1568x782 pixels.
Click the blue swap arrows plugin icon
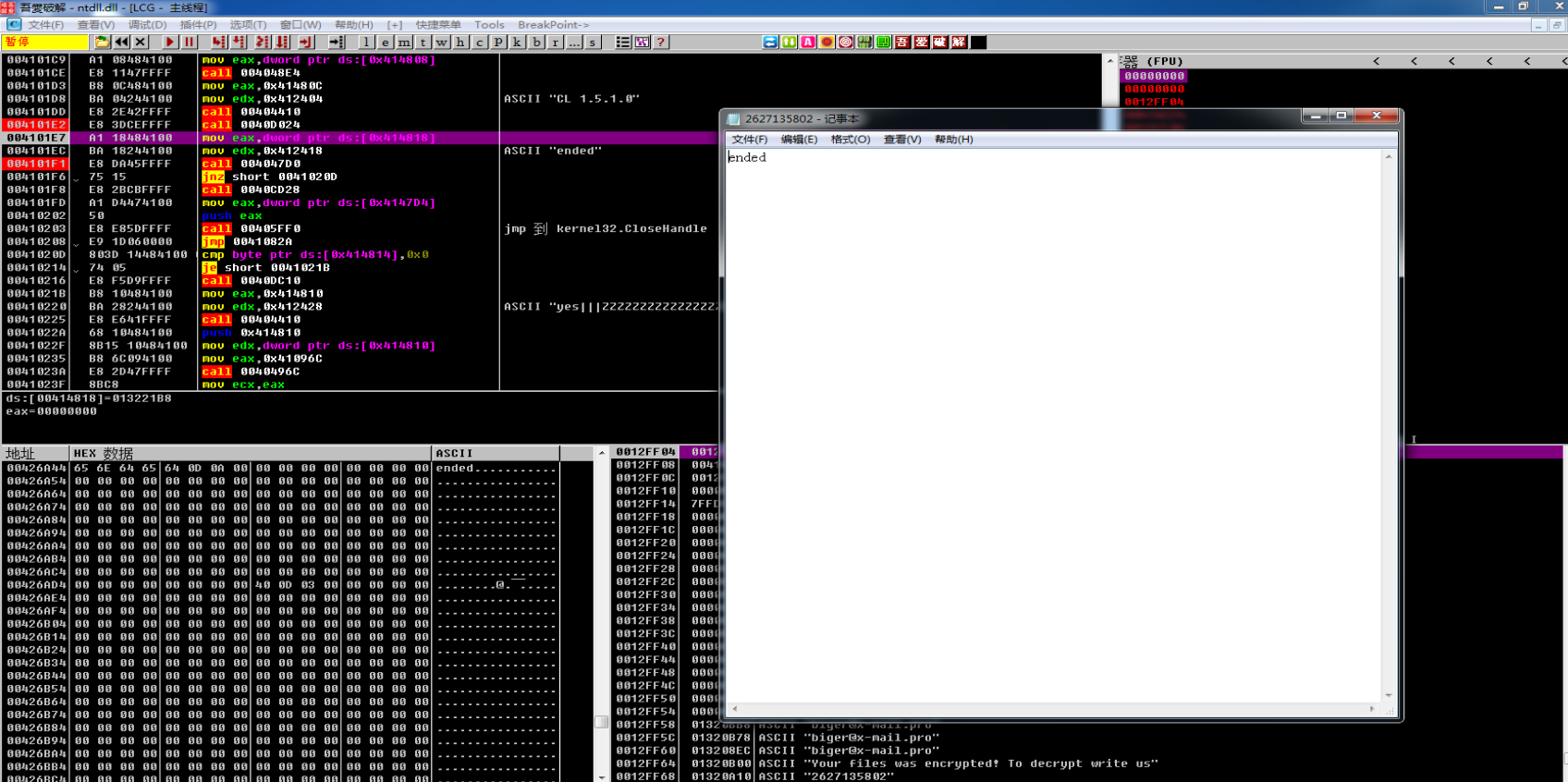(770, 43)
